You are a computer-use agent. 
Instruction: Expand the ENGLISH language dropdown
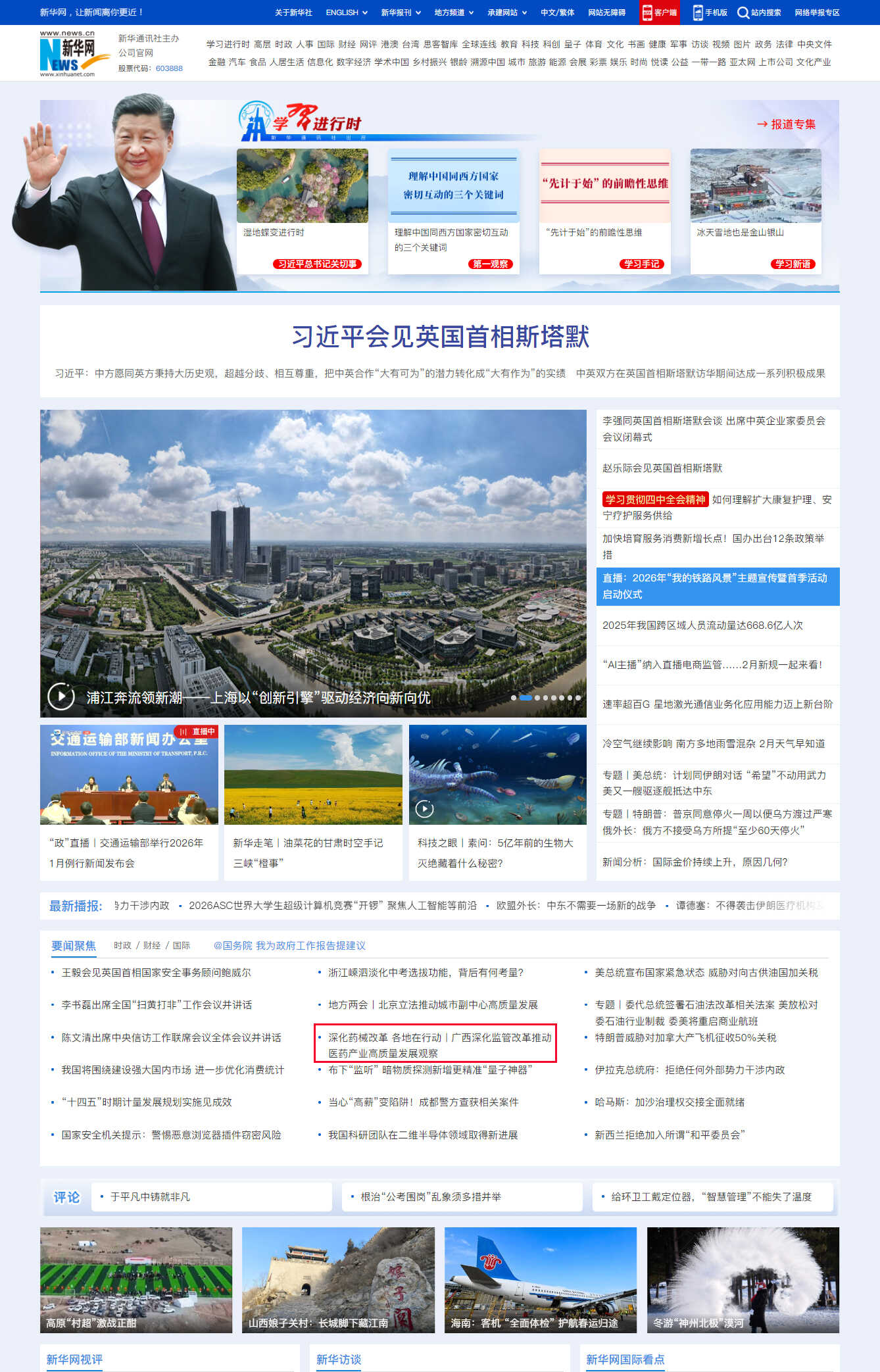(347, 12)
